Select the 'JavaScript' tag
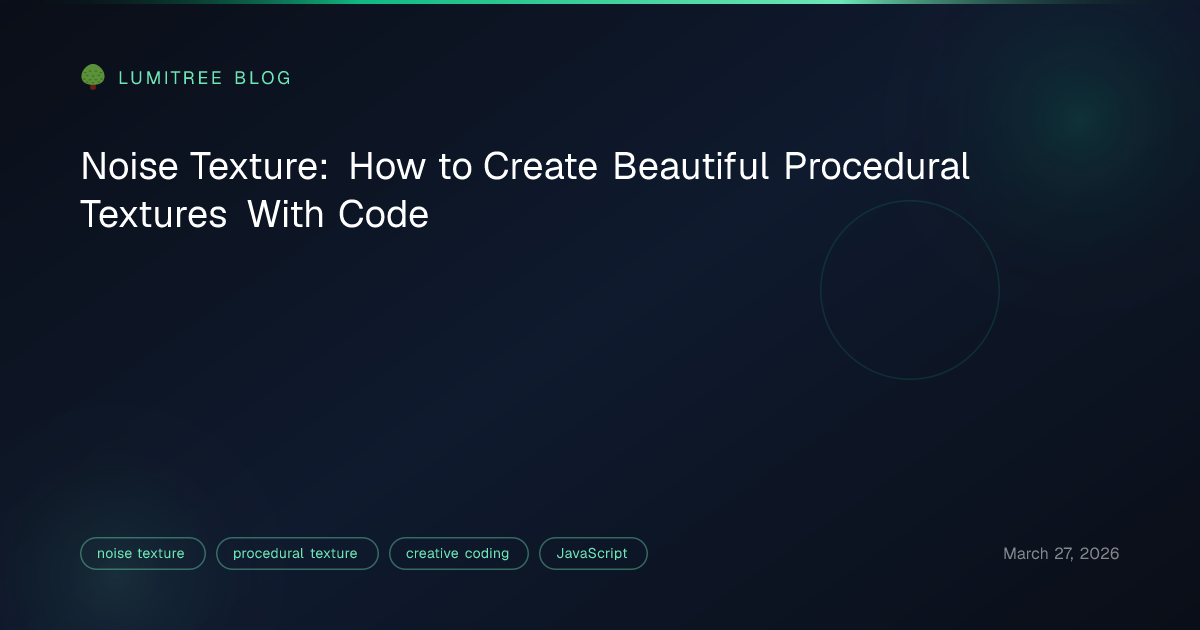1200x630 pixels. tap(593, 553)
